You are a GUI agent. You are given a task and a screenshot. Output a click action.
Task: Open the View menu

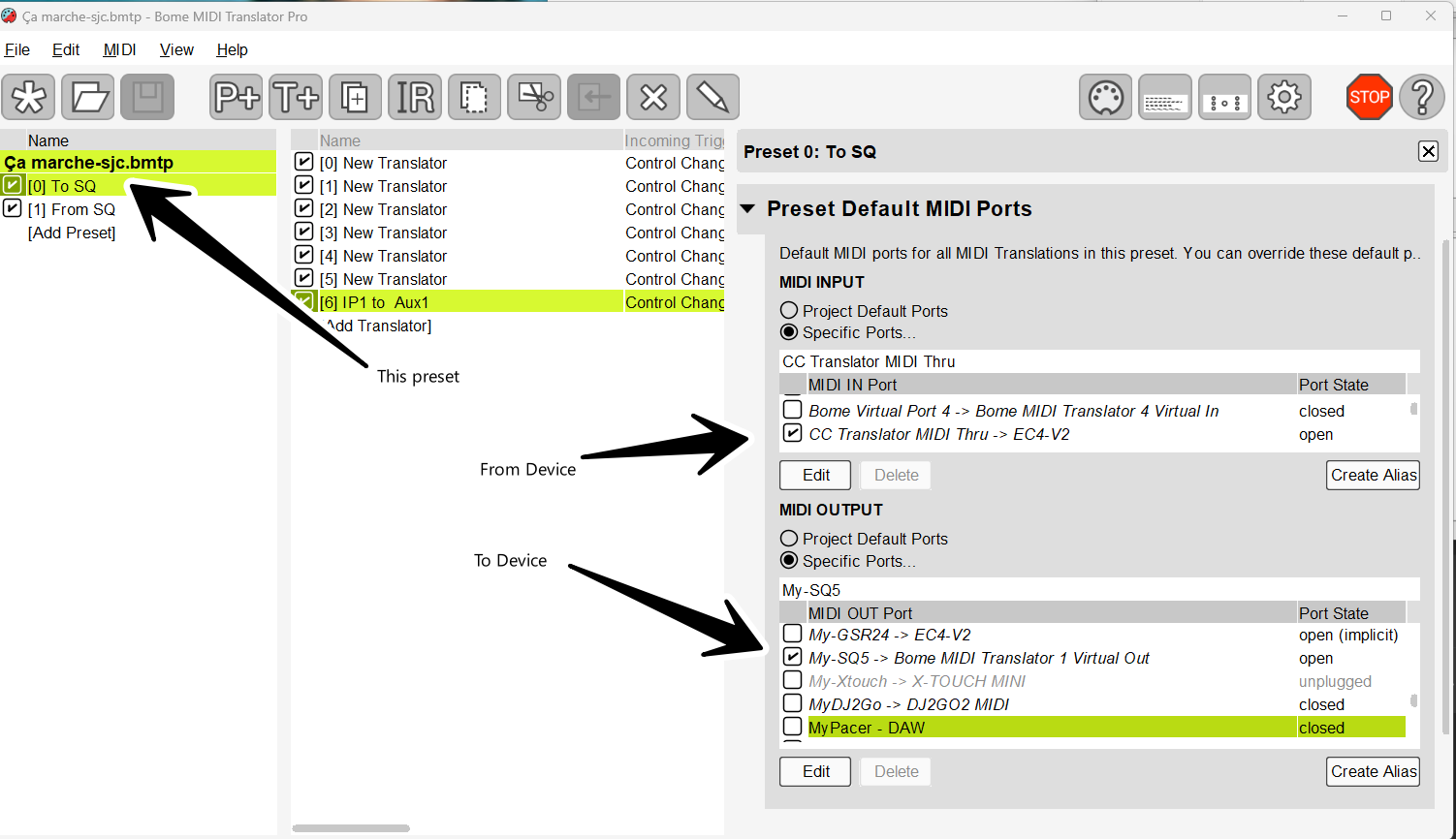(176, 49)
